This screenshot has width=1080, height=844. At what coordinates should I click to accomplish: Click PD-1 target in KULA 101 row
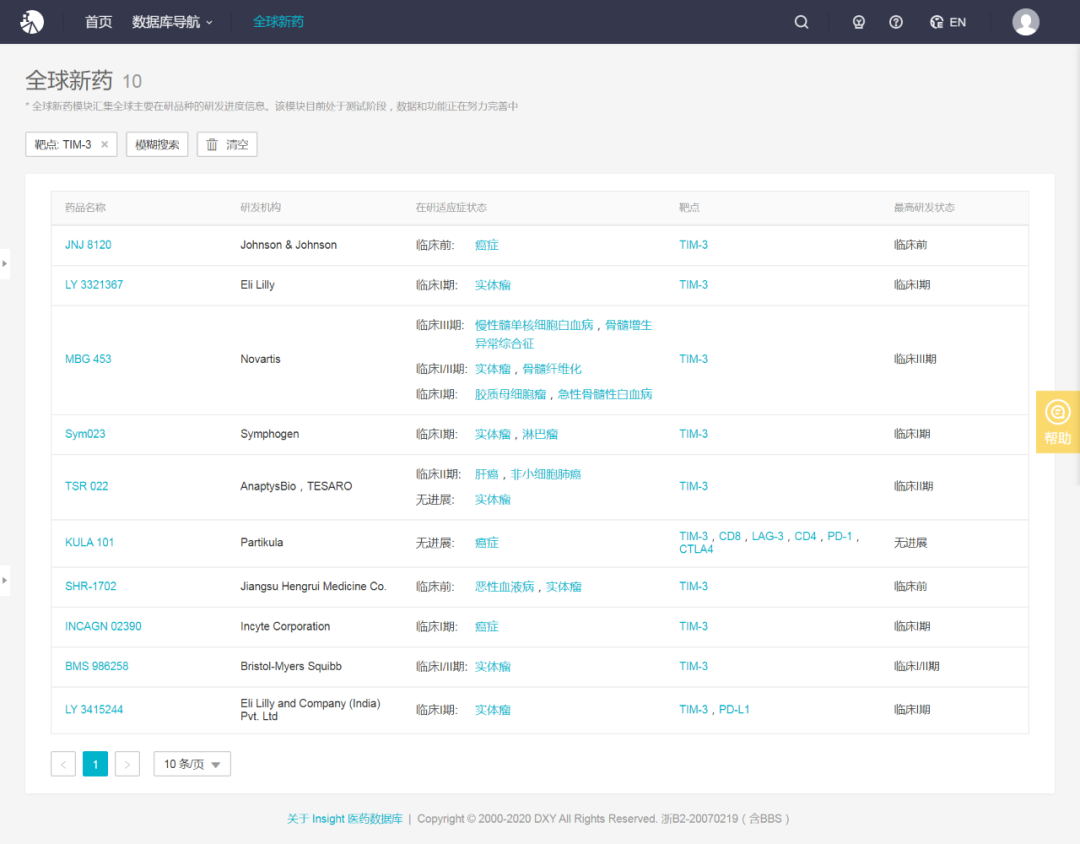coord(840,537)
